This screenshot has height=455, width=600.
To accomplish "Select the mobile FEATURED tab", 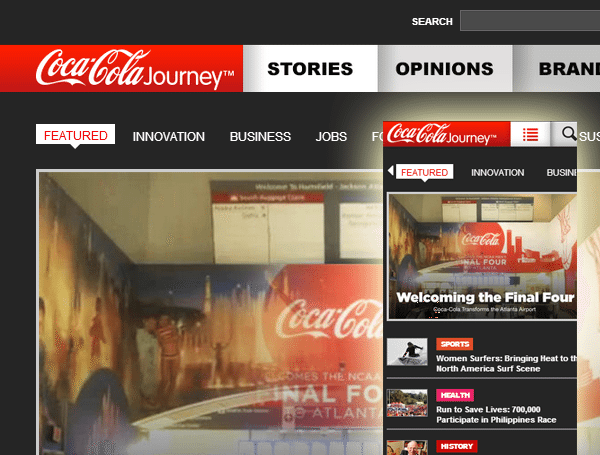I will (424, 172).
